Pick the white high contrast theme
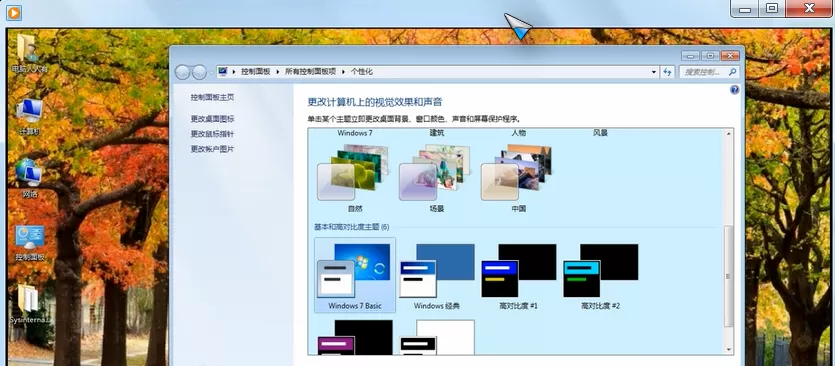This screenshot has height=366, width=835. click(x=437, y=338)
